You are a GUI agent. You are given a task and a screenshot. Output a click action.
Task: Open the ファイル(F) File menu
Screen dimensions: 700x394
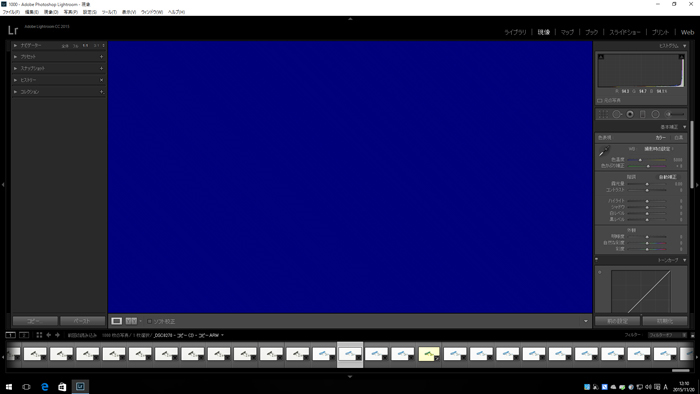tap(11, 12)
